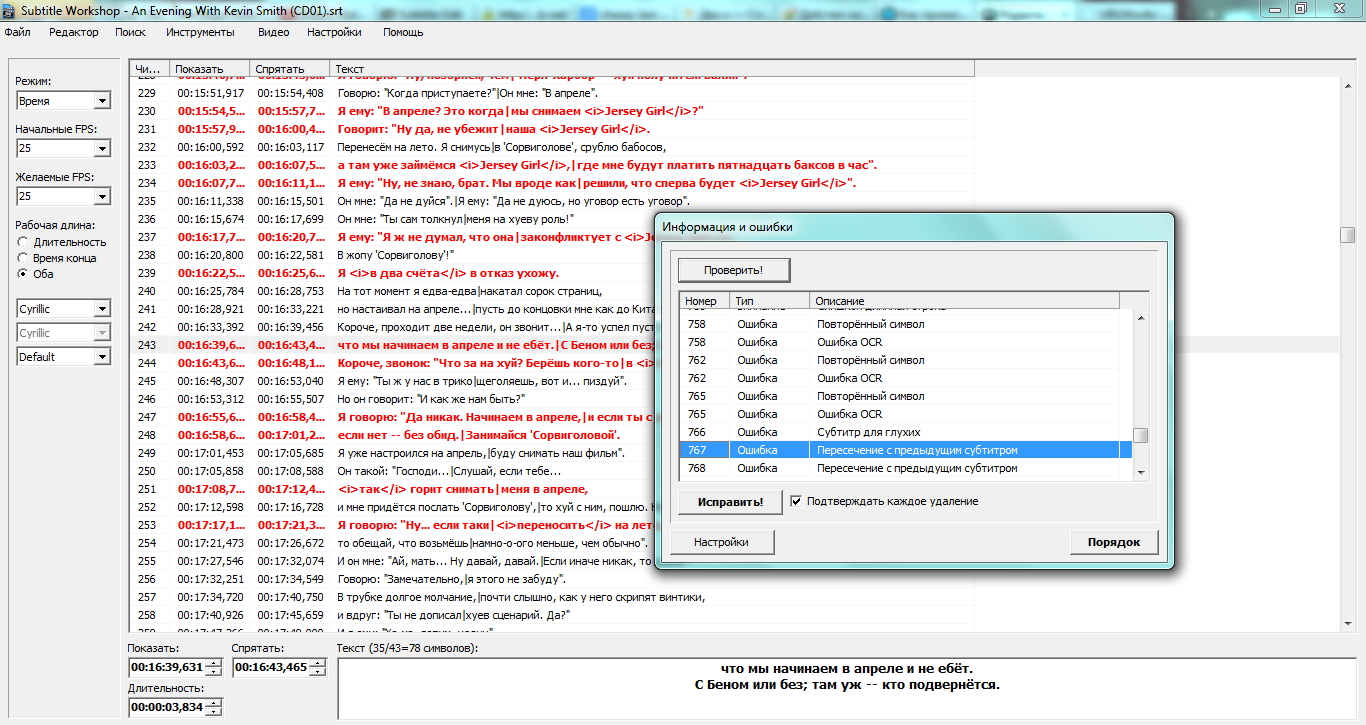1366x725 pixels.
Task: Open the Инструменты menu
Action: pos(200,32)
